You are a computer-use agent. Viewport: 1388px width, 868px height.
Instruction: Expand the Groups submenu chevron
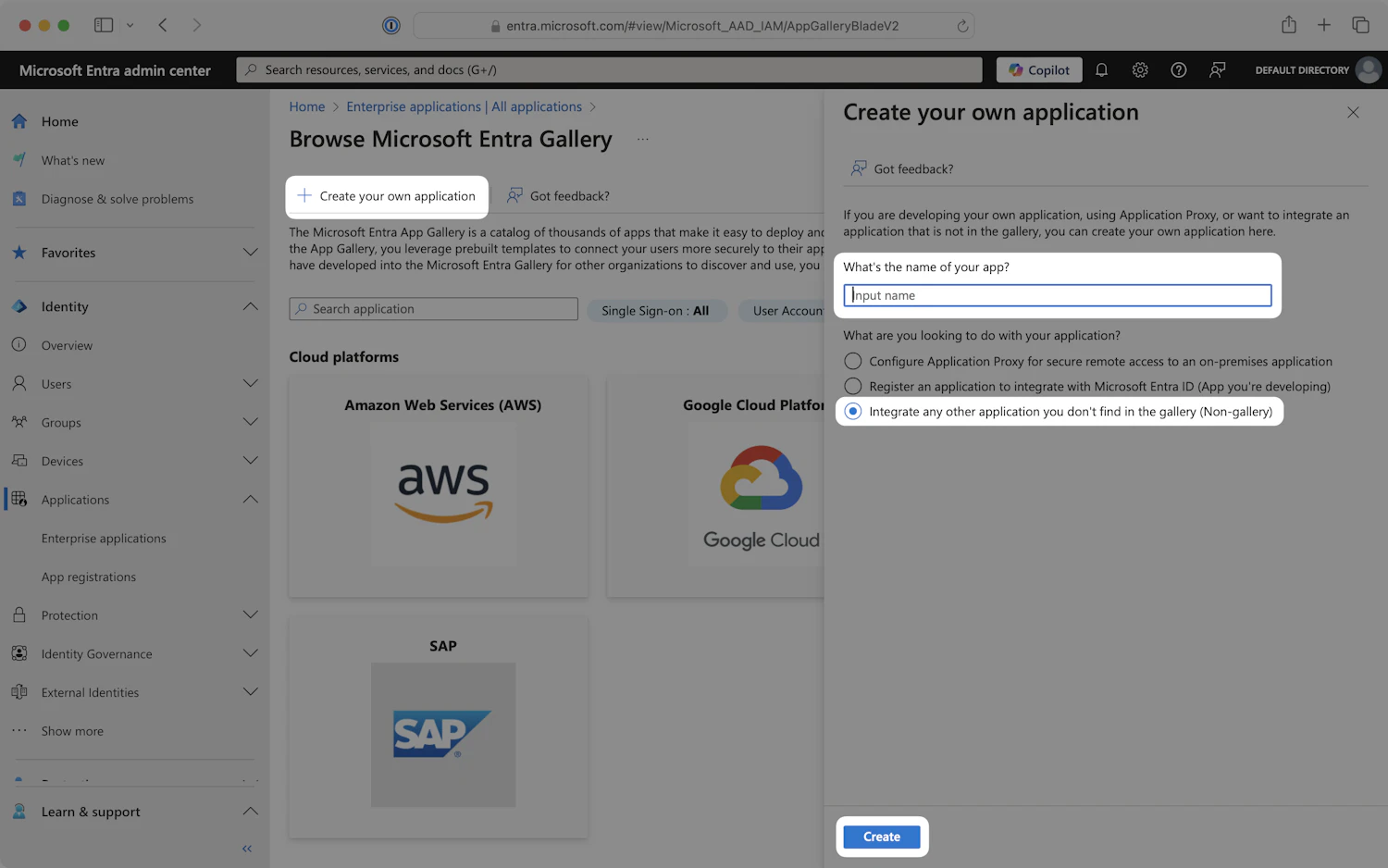click(250, 422)
